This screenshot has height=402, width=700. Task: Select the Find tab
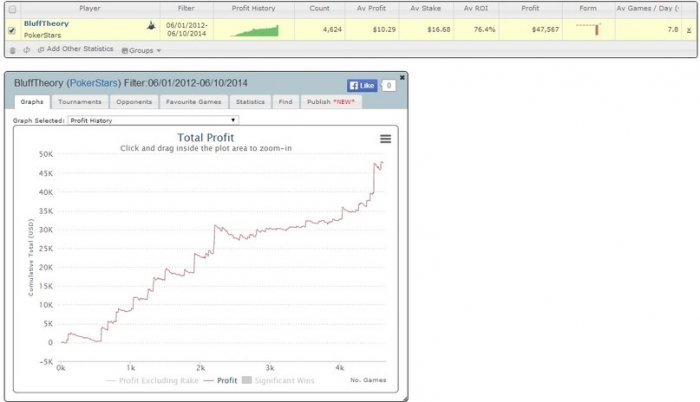(286, 102)
